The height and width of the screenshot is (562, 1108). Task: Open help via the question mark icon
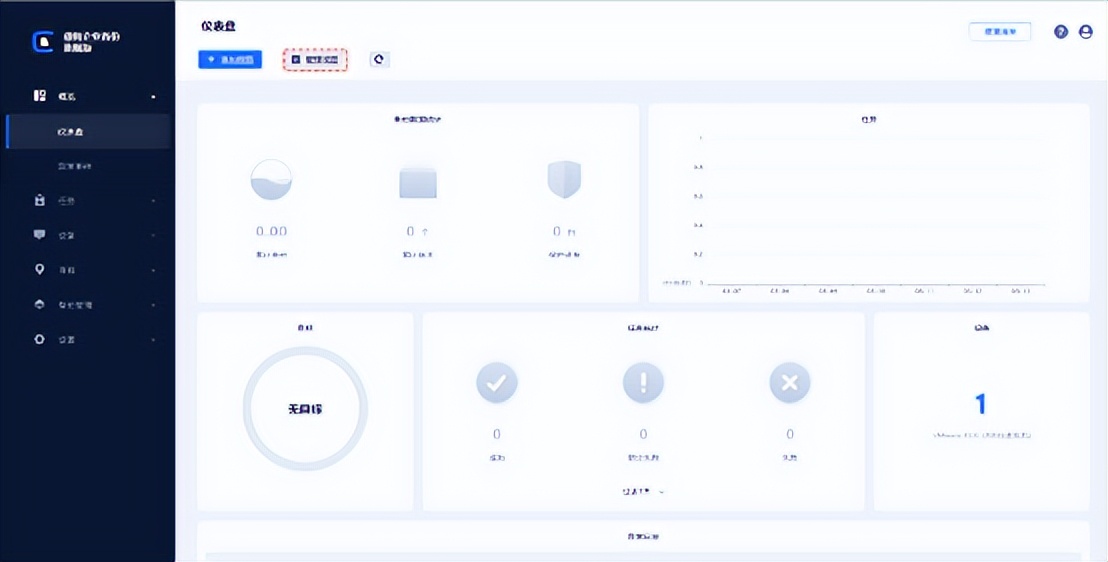click(x=1061, y=32)
